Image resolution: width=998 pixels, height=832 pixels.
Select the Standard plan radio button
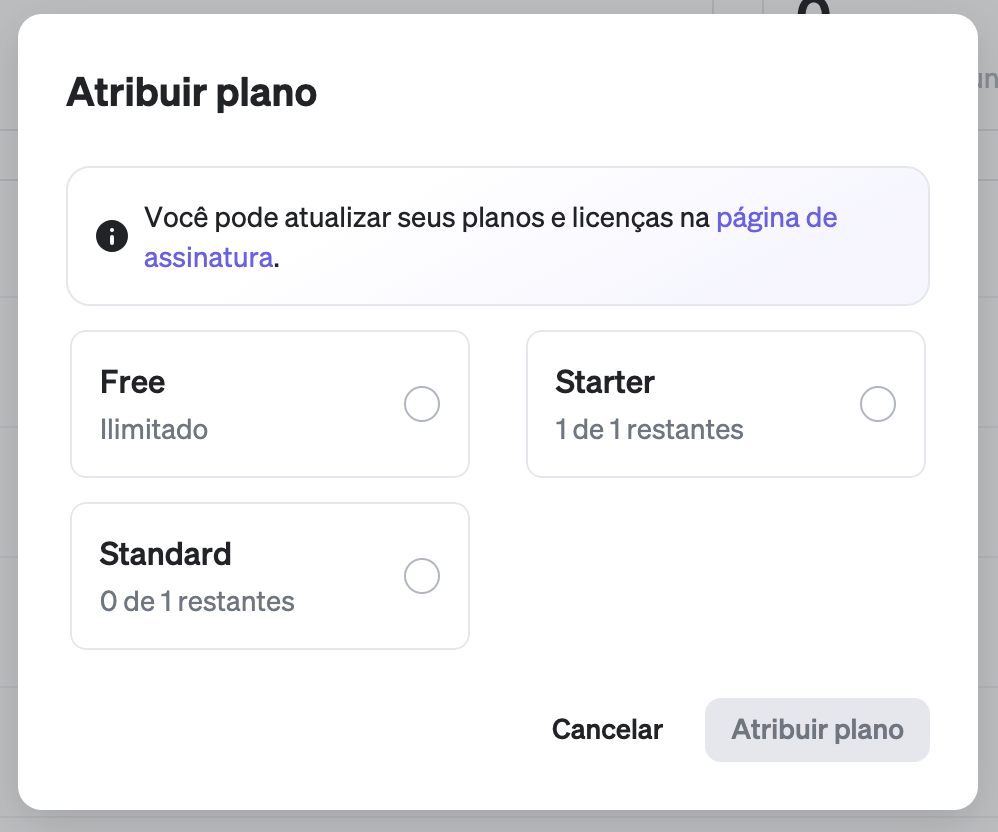422,576
